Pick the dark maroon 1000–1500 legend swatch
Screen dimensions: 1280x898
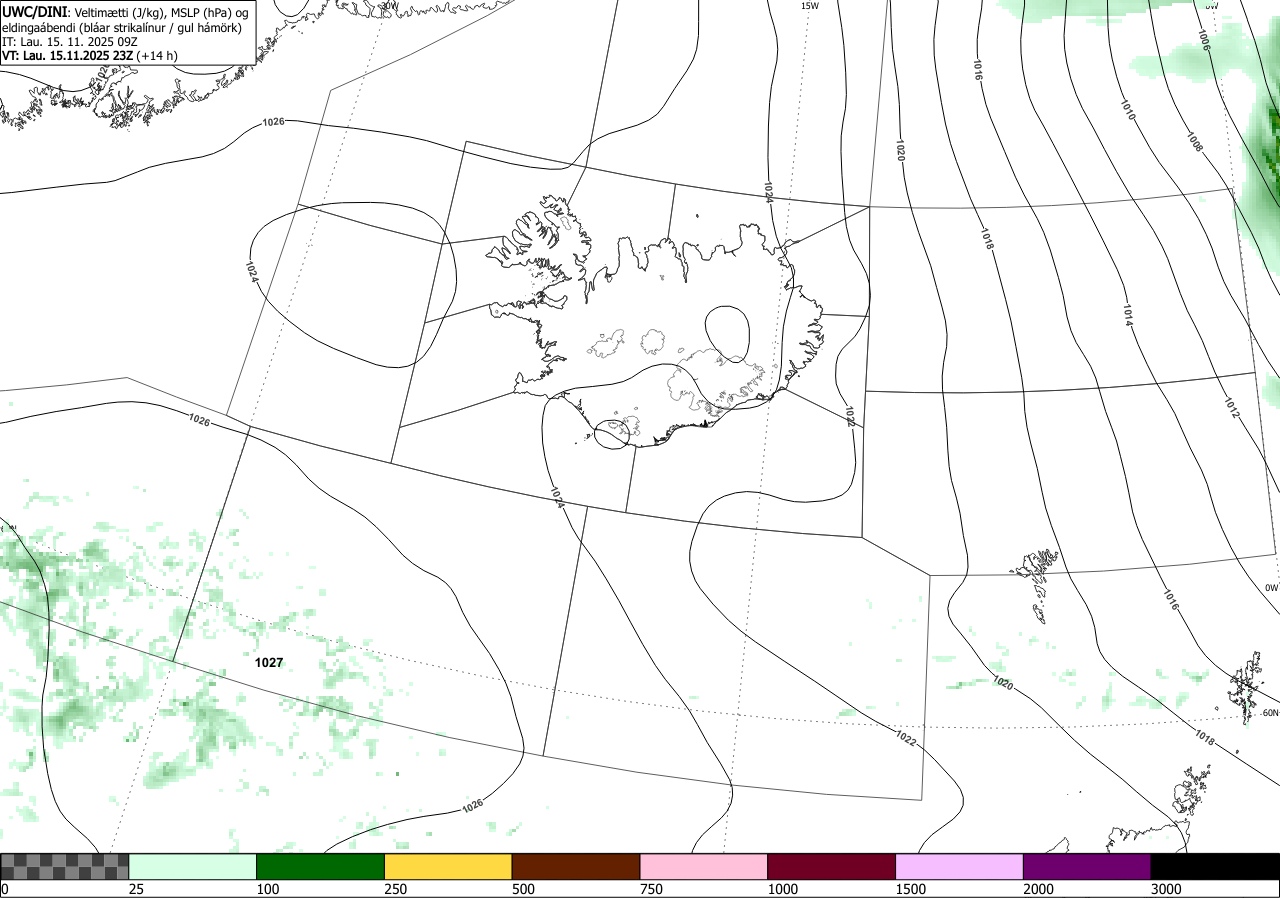coord(832,866)
